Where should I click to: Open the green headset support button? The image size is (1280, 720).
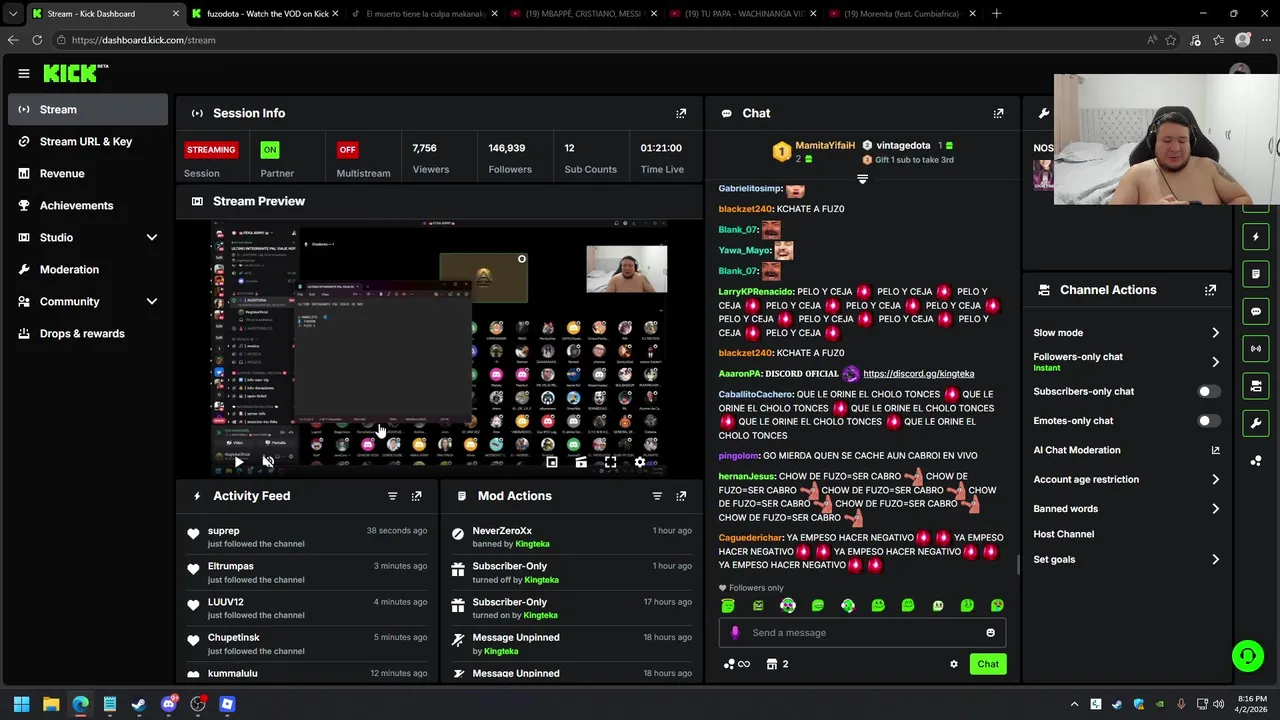click(1248, 656)
